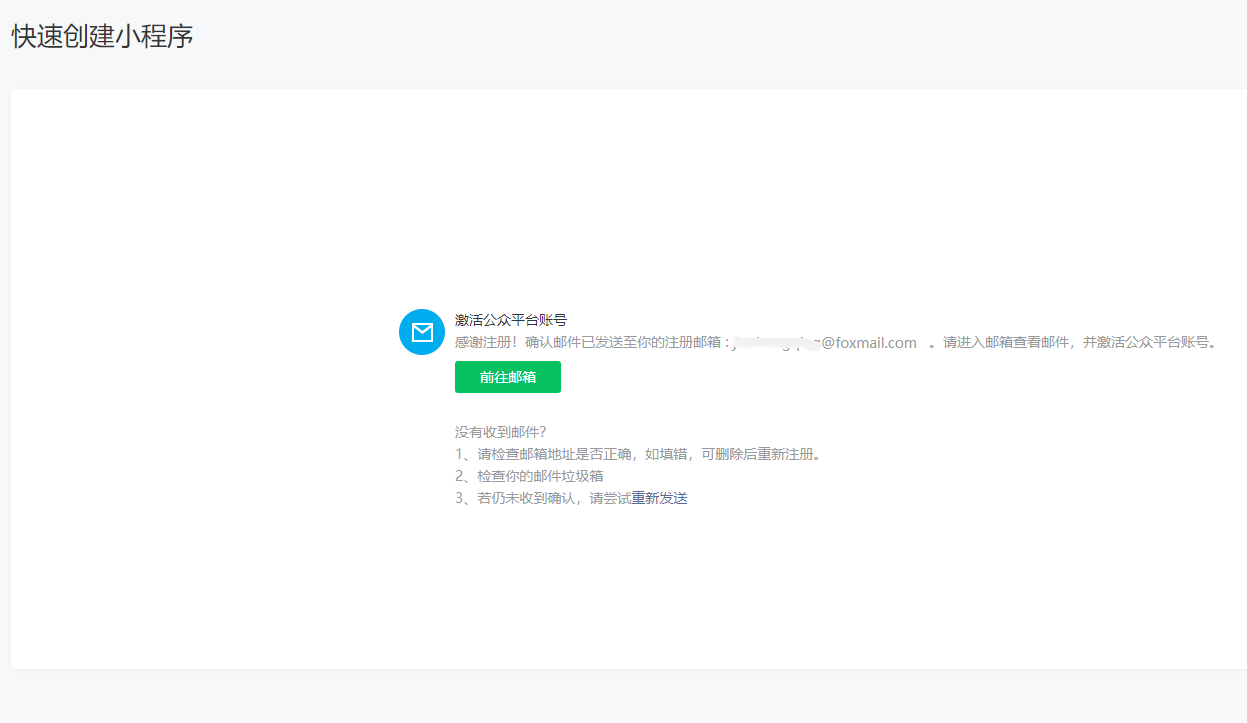Click the blue mail envelope icon

click(x=422, y=332)
